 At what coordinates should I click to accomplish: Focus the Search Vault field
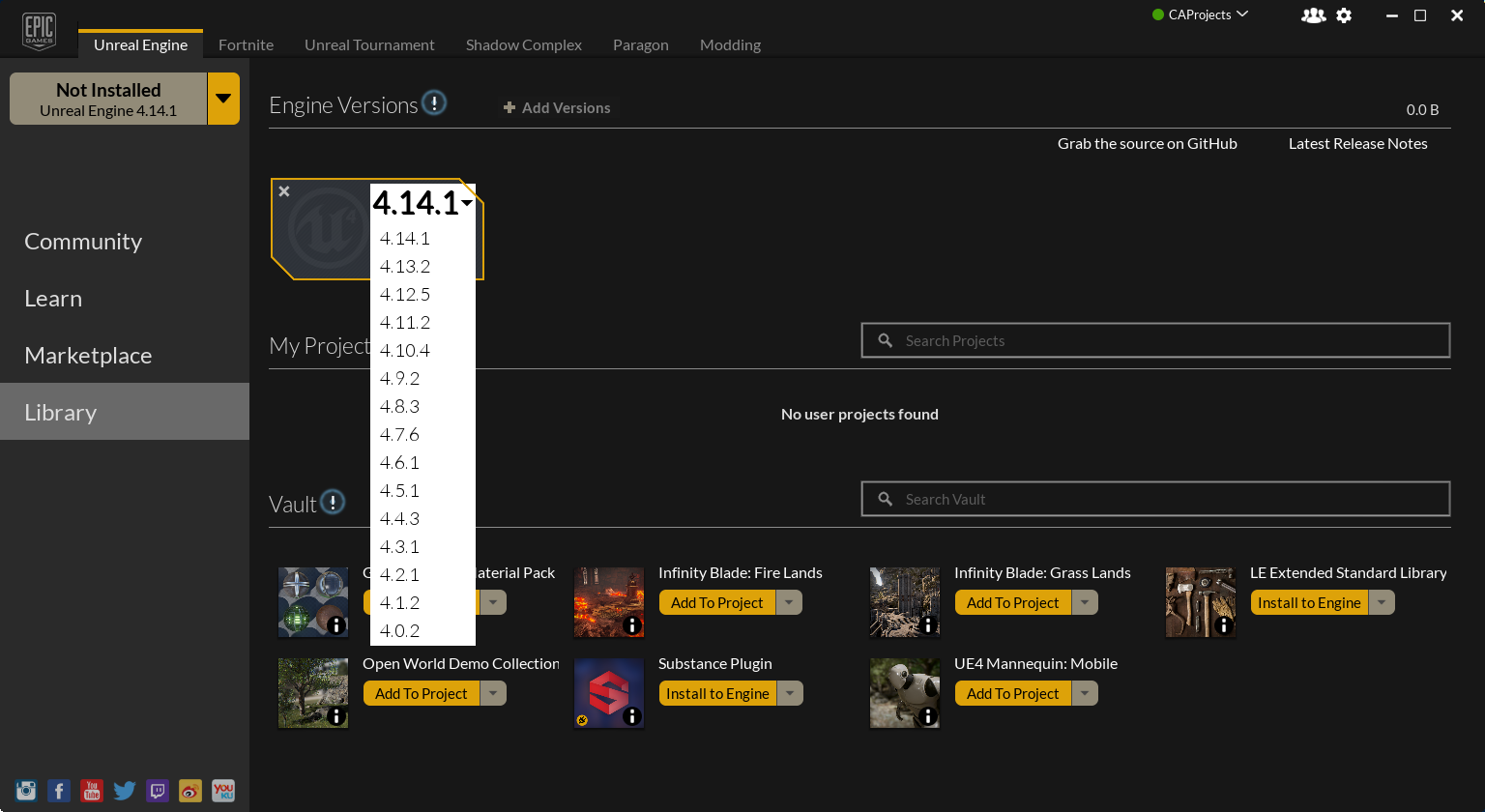1155,499
